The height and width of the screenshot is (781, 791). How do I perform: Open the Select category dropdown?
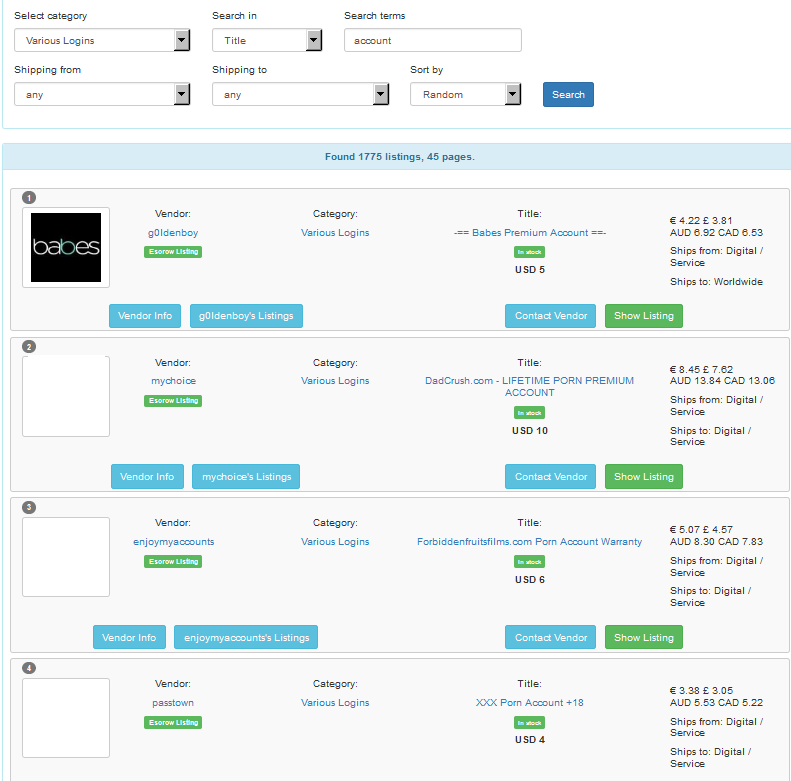point(102,40)
